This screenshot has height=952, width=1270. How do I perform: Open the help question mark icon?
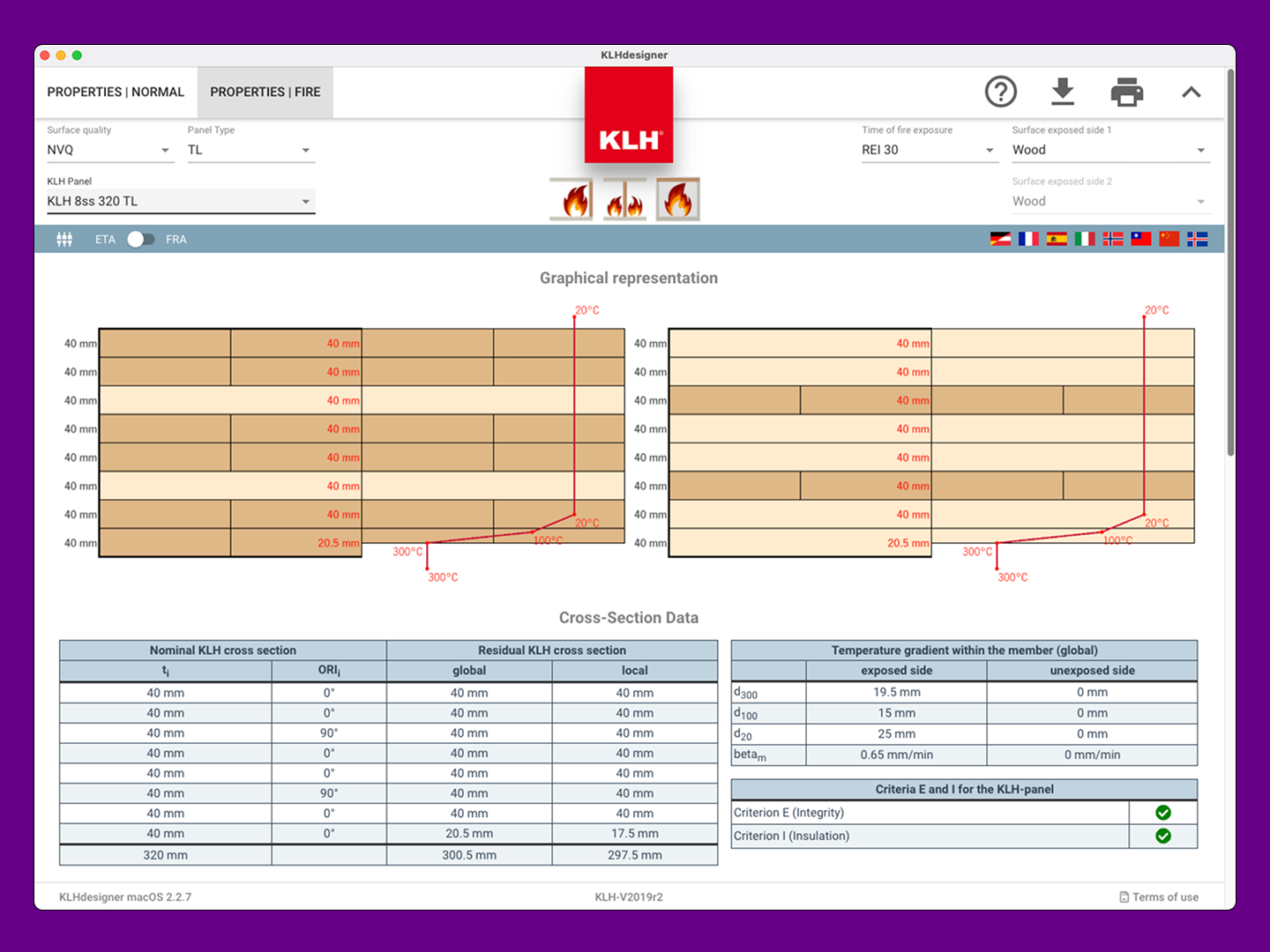coord(1001,92)
